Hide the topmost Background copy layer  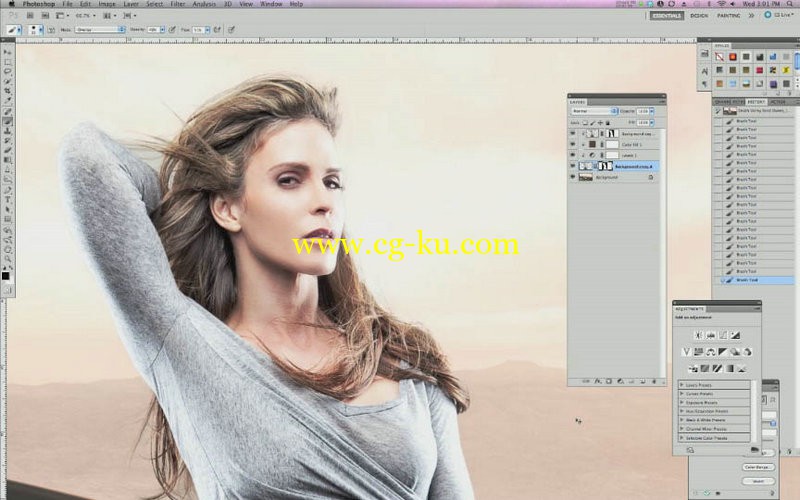572,133
